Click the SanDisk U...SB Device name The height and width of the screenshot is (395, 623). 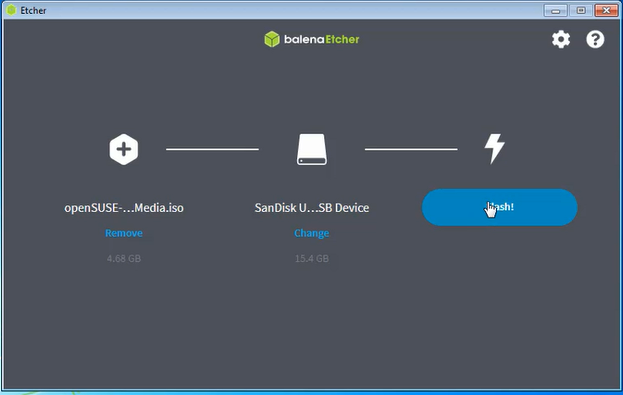coord(312,208)
